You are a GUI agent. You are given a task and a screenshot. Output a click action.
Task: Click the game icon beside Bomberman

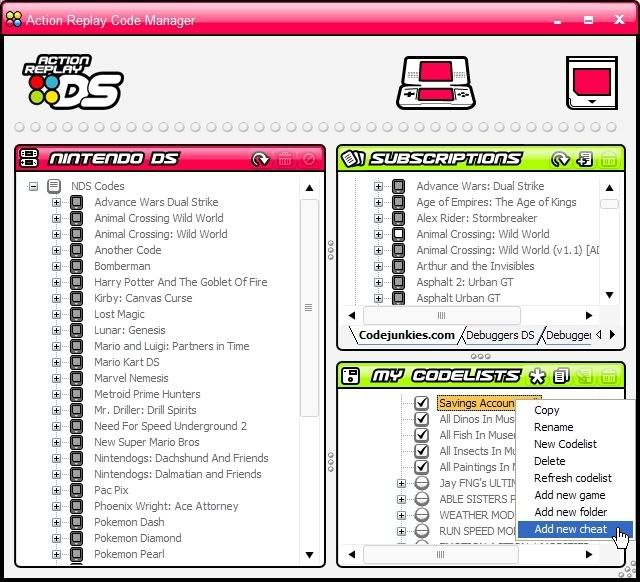point(76,266)
